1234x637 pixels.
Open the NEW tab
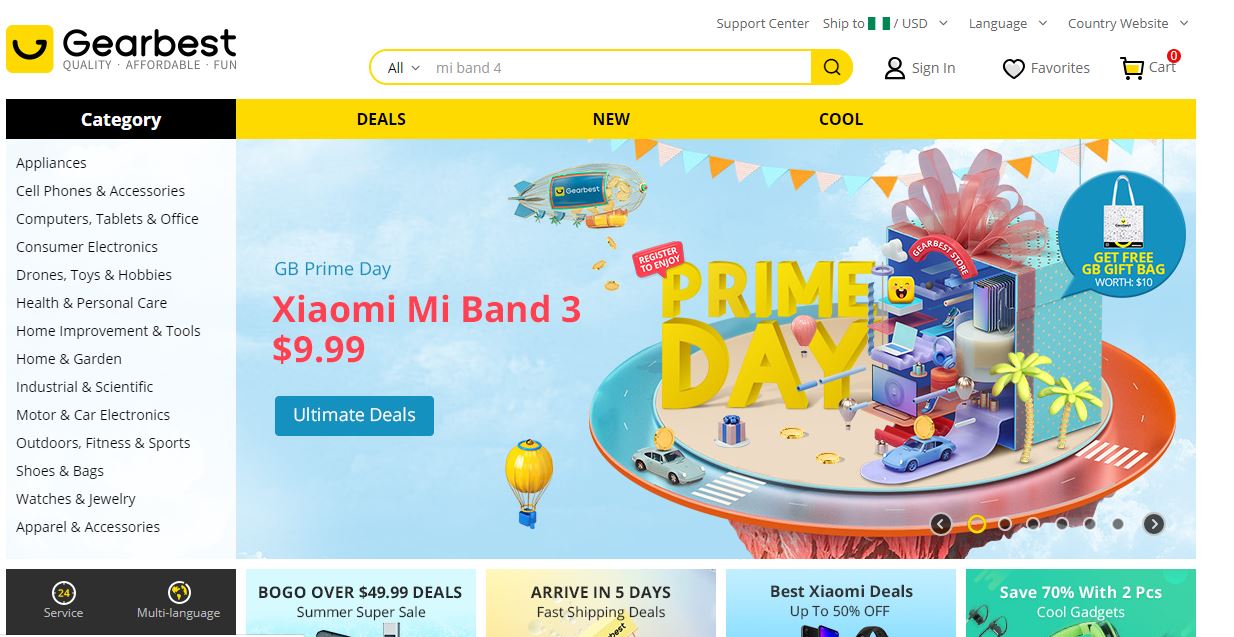tap(611, 119)
